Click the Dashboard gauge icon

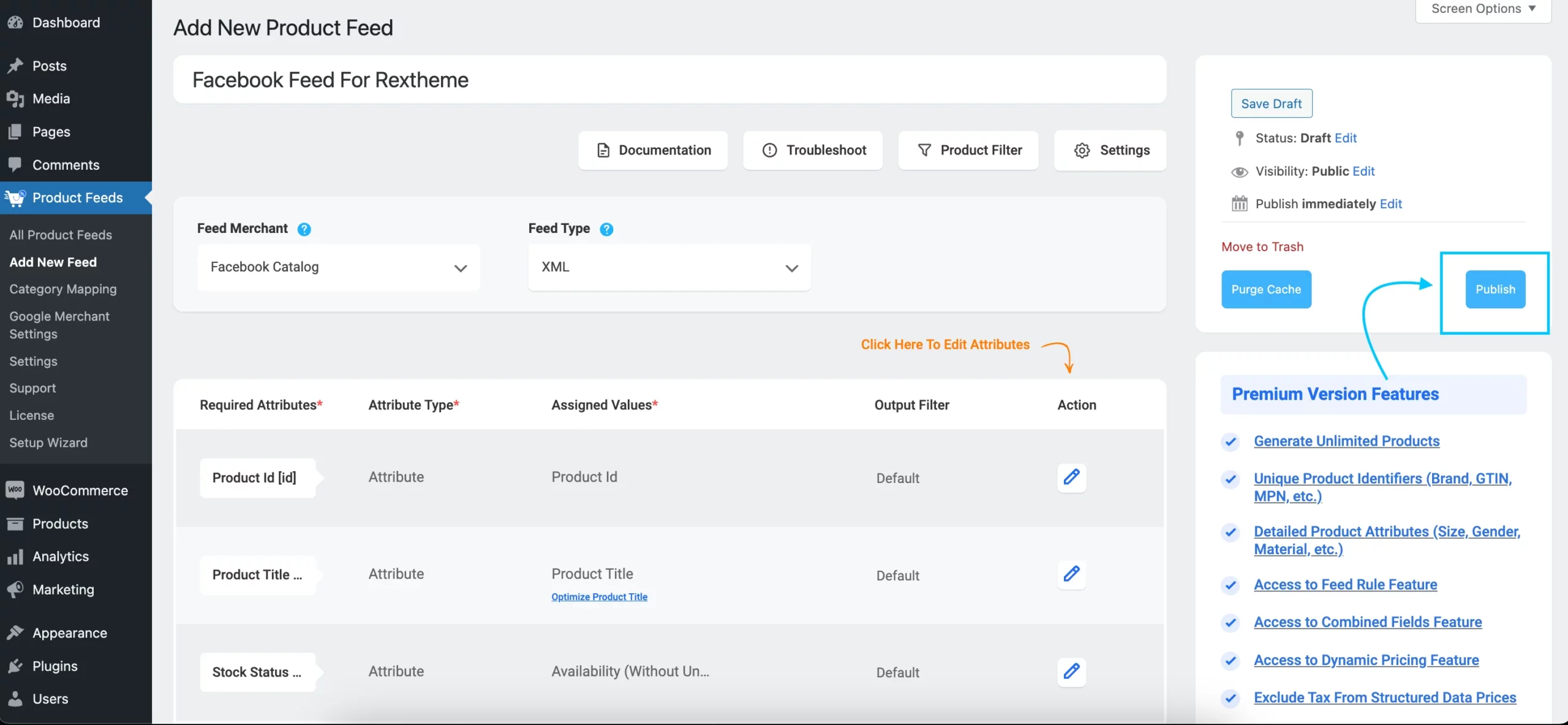(x=15, y=23)
